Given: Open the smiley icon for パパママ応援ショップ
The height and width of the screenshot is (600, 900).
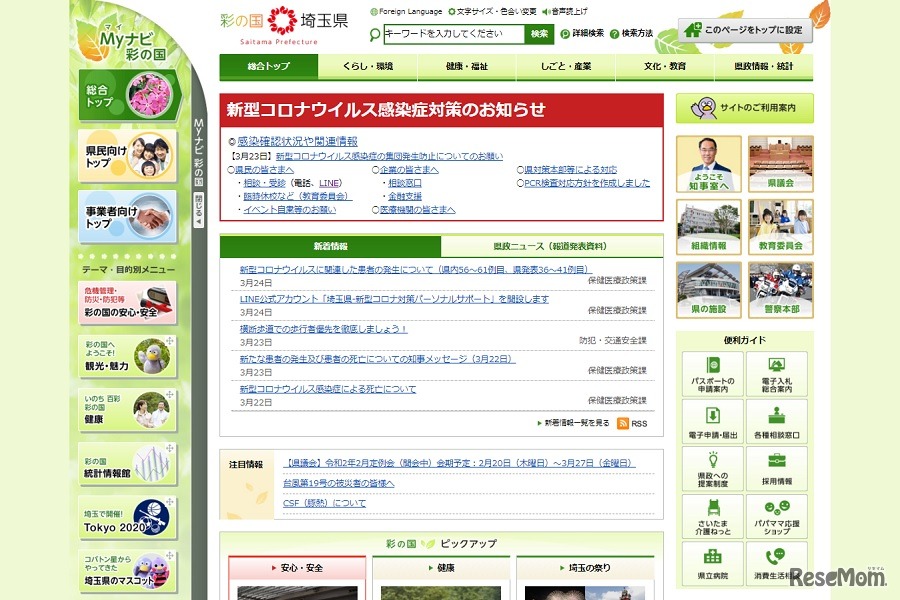Looking at the screenshot, I should (x=776, y=508).
